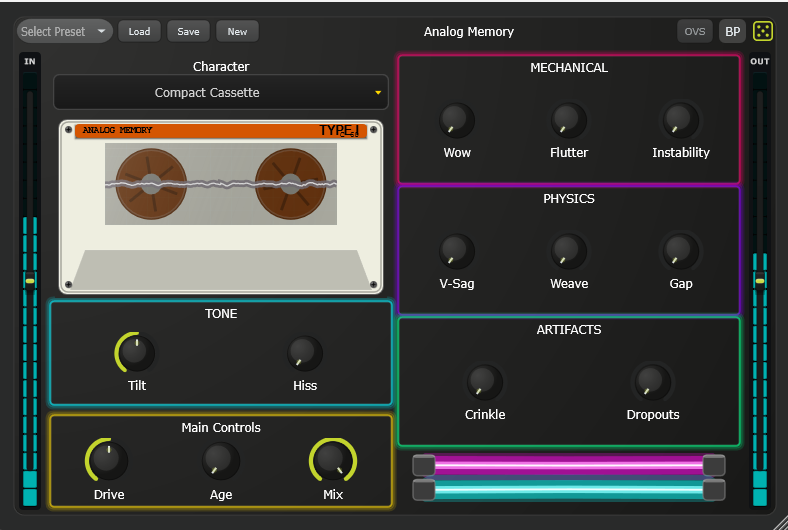This screenshot has width=788, height=530.
Task: Click the Tilt tone knob
Action: click(x=137, y=353)
